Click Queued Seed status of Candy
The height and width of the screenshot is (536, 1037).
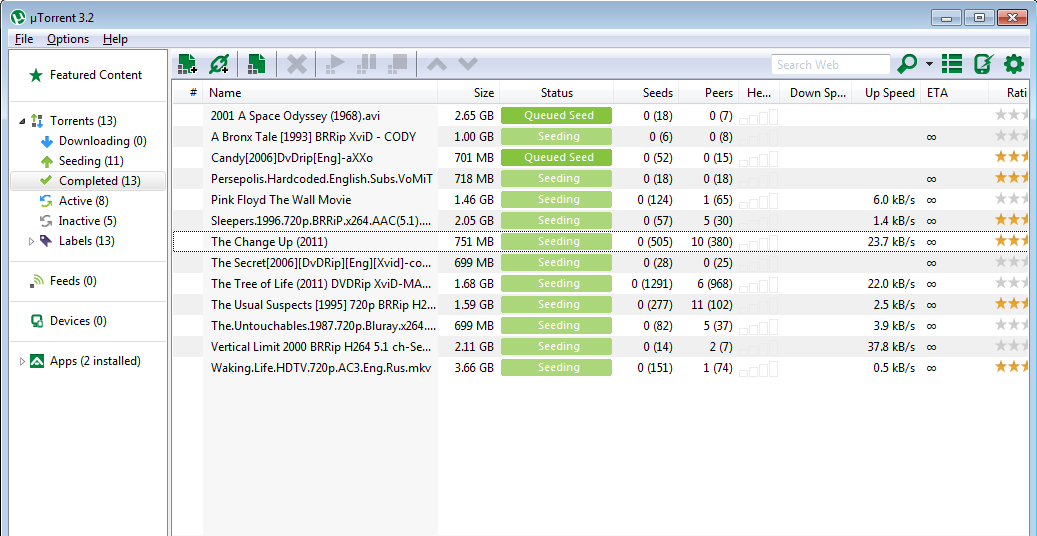557,157
